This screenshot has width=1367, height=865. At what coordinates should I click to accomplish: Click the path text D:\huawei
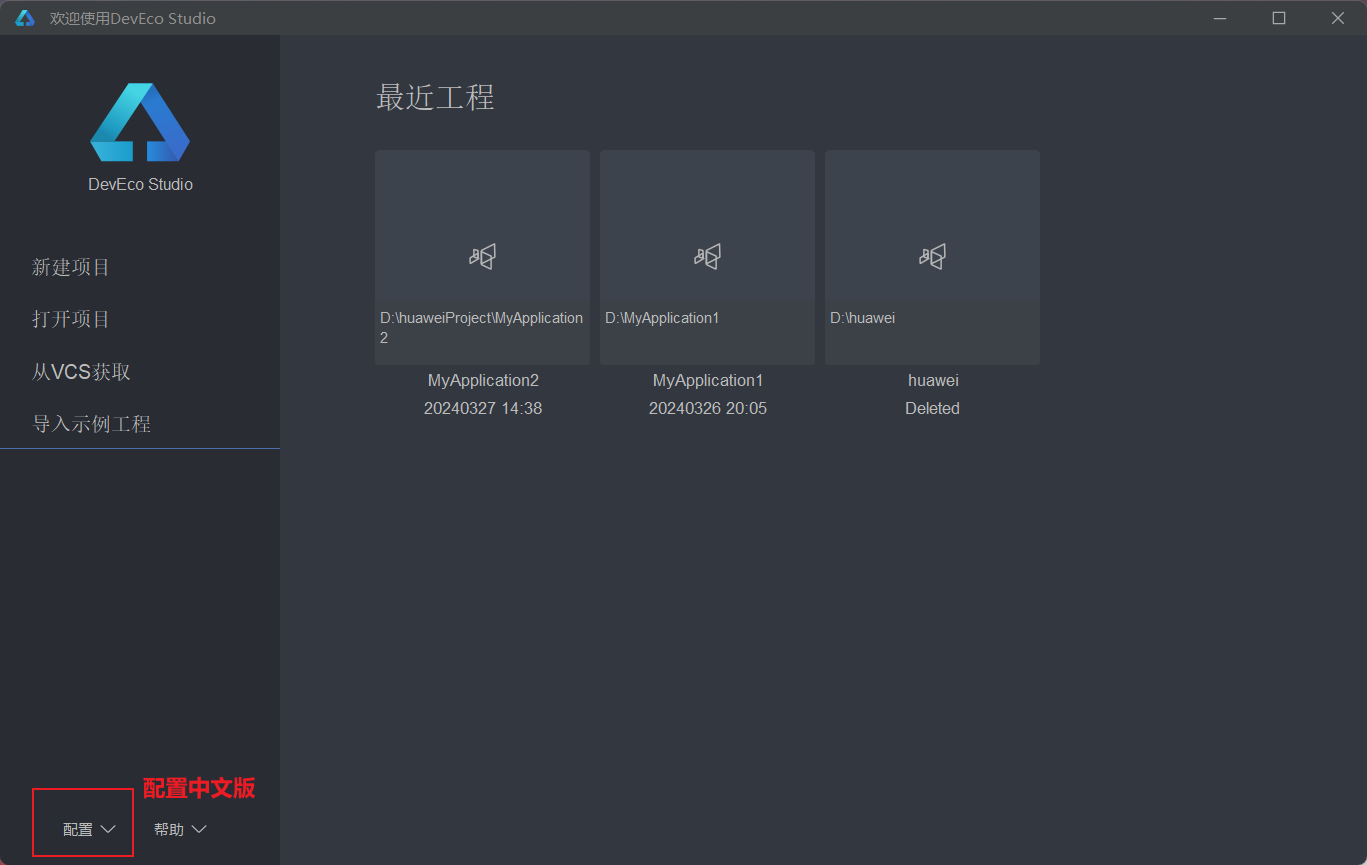coord(862,318)
